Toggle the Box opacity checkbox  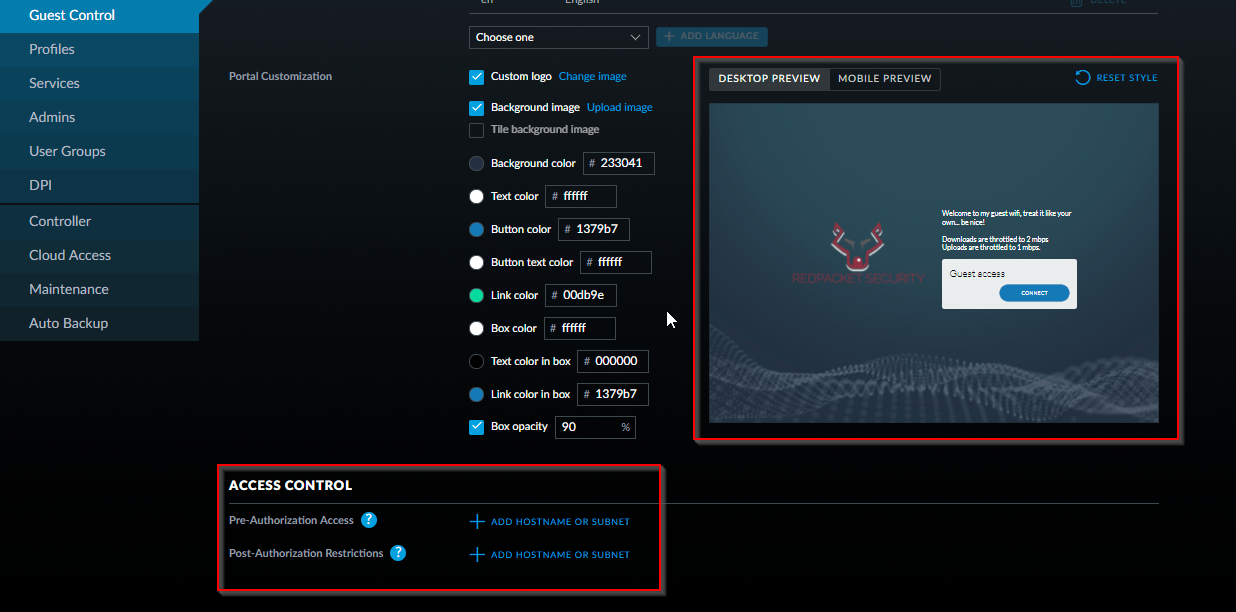[x=477, y=427]
